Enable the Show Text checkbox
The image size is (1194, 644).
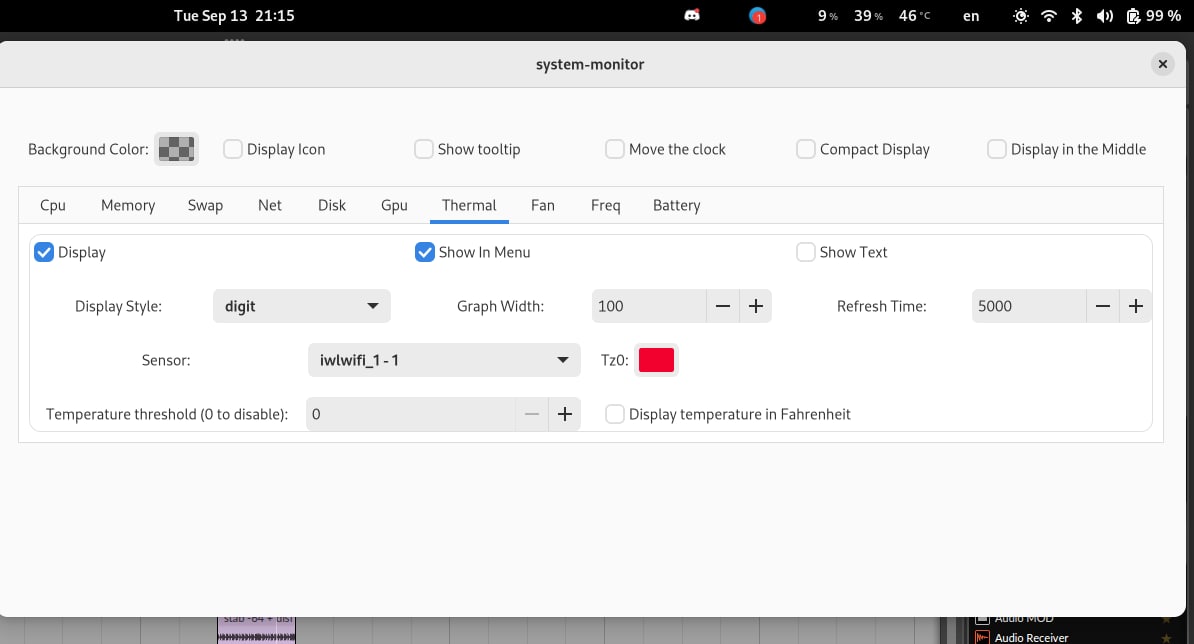806,252
